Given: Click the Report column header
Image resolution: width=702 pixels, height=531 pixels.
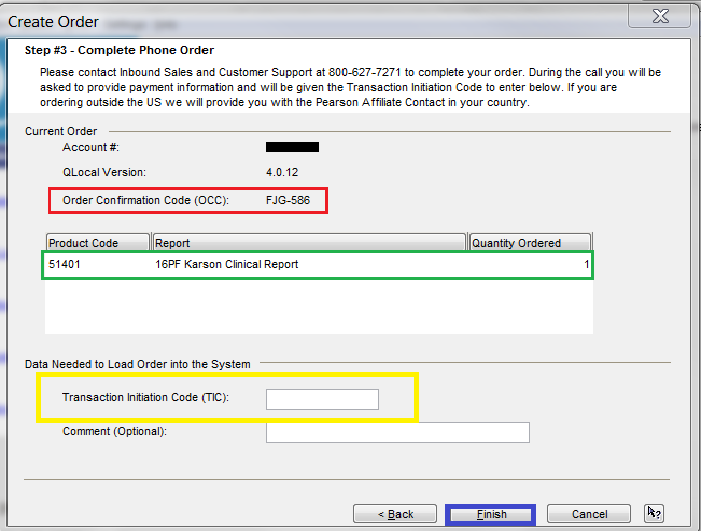Looking at the screenshot, I should (309, 243).
